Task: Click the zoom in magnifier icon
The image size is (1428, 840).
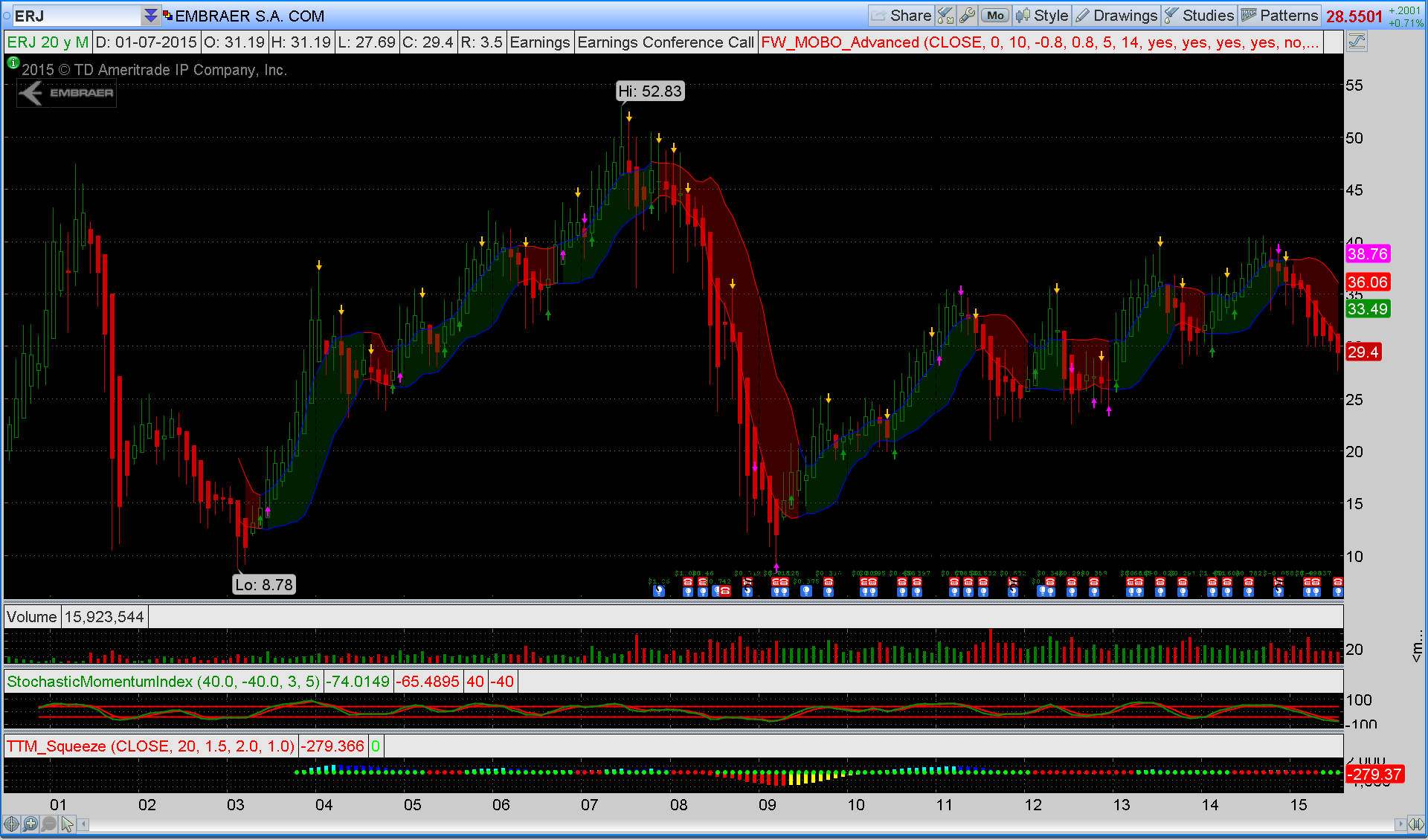Action: (x=30, y=824)
